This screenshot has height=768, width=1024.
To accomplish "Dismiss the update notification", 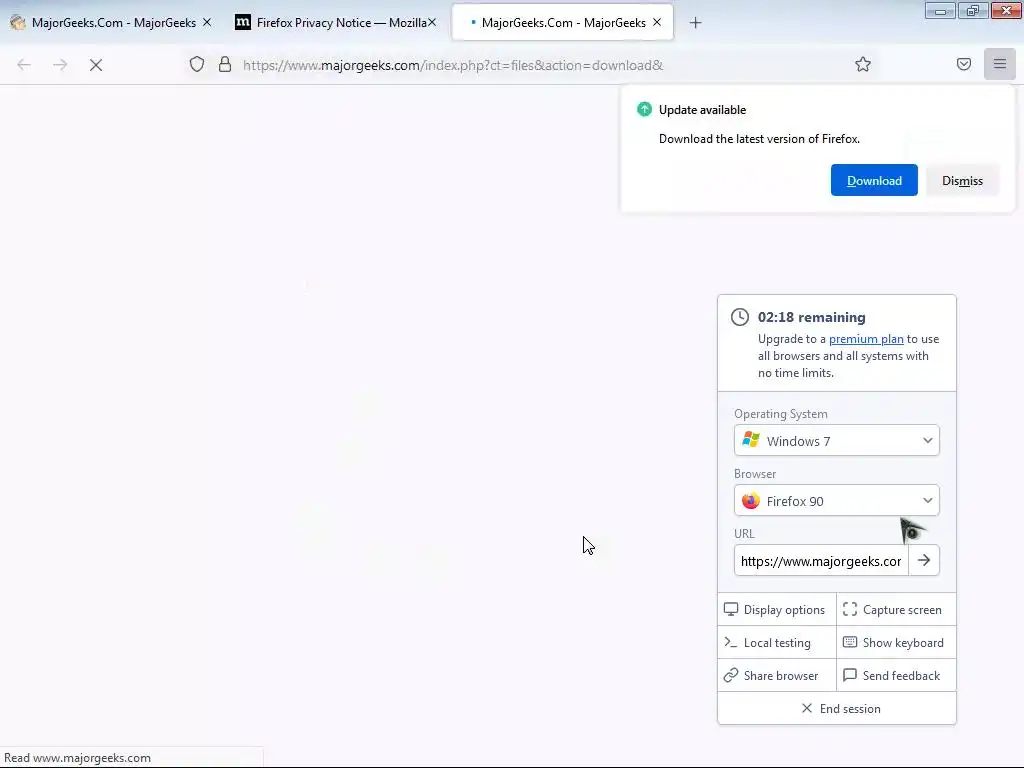I will (x=962, y=180).
